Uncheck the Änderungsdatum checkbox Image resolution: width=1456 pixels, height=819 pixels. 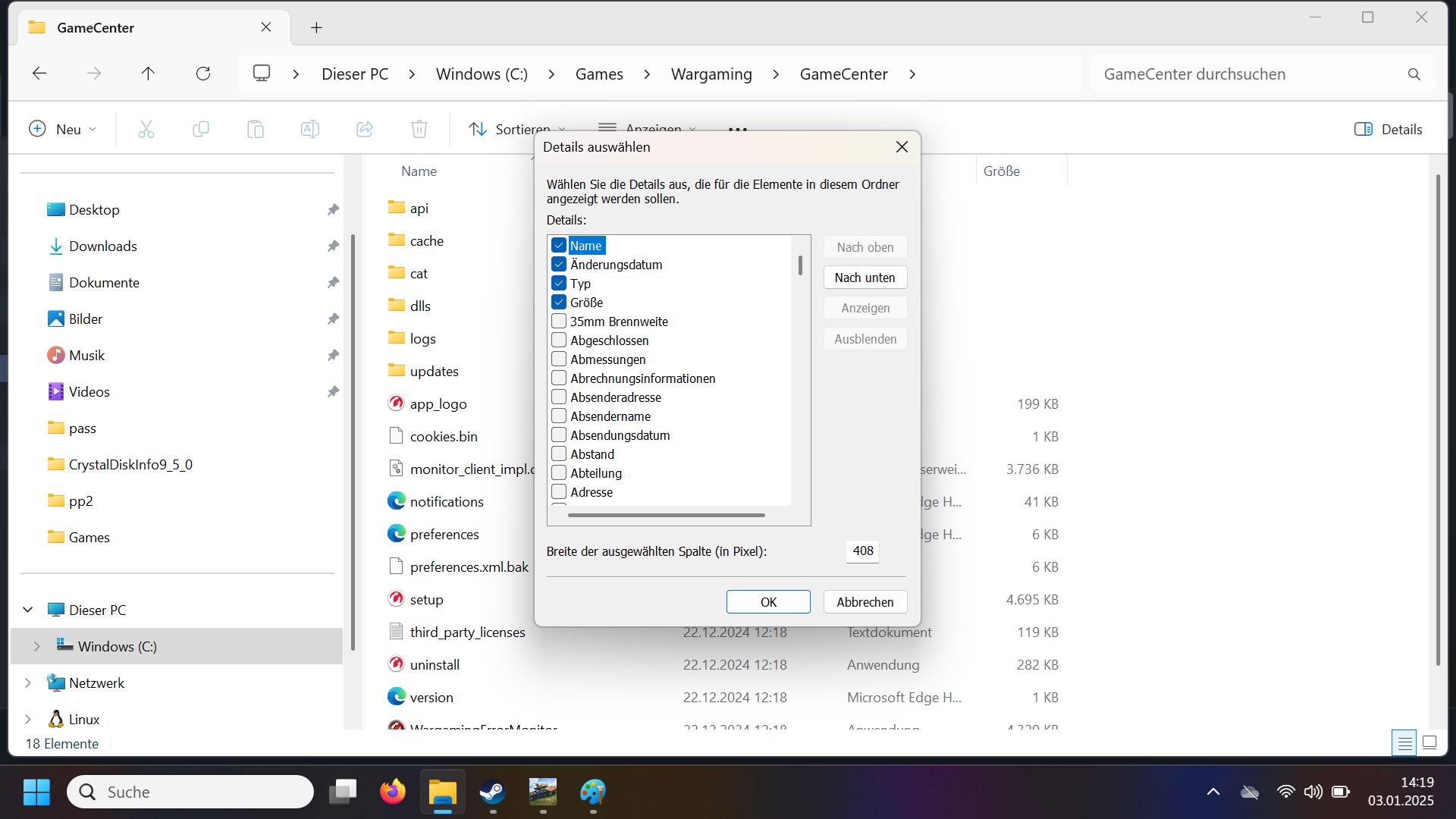559,265
